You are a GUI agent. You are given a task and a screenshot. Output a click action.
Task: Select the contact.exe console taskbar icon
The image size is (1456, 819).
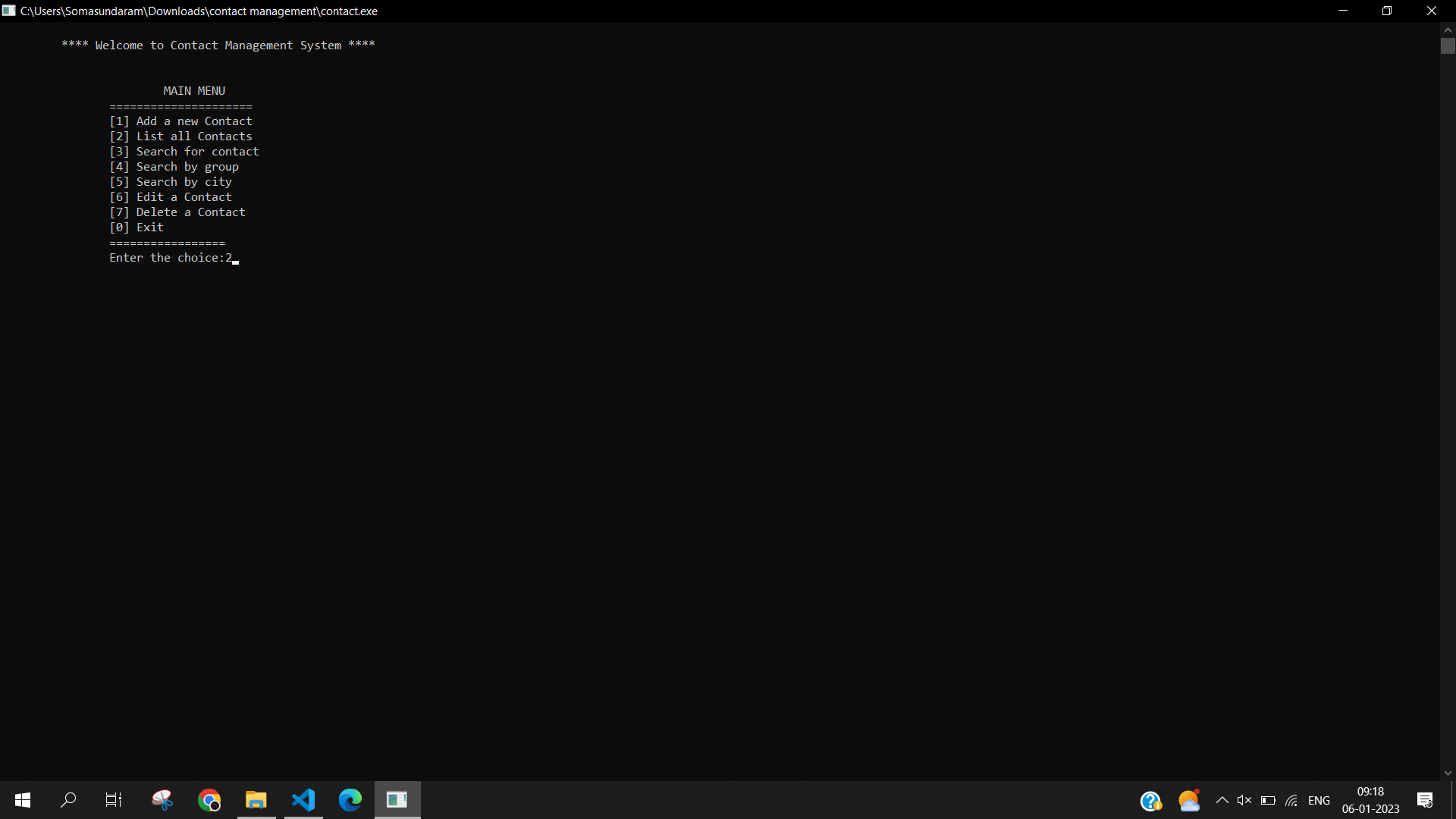(x=397, y=800)
